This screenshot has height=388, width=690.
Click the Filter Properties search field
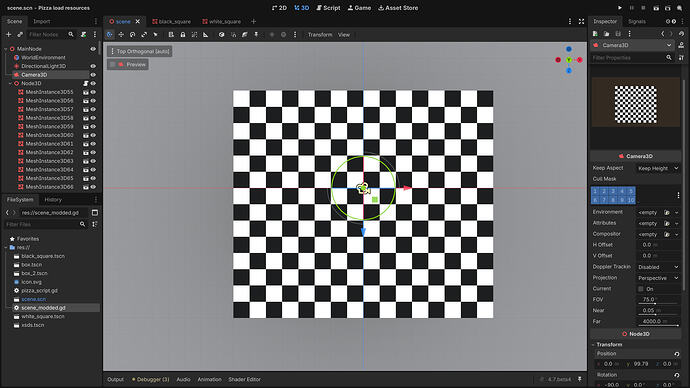click(632, 58)
